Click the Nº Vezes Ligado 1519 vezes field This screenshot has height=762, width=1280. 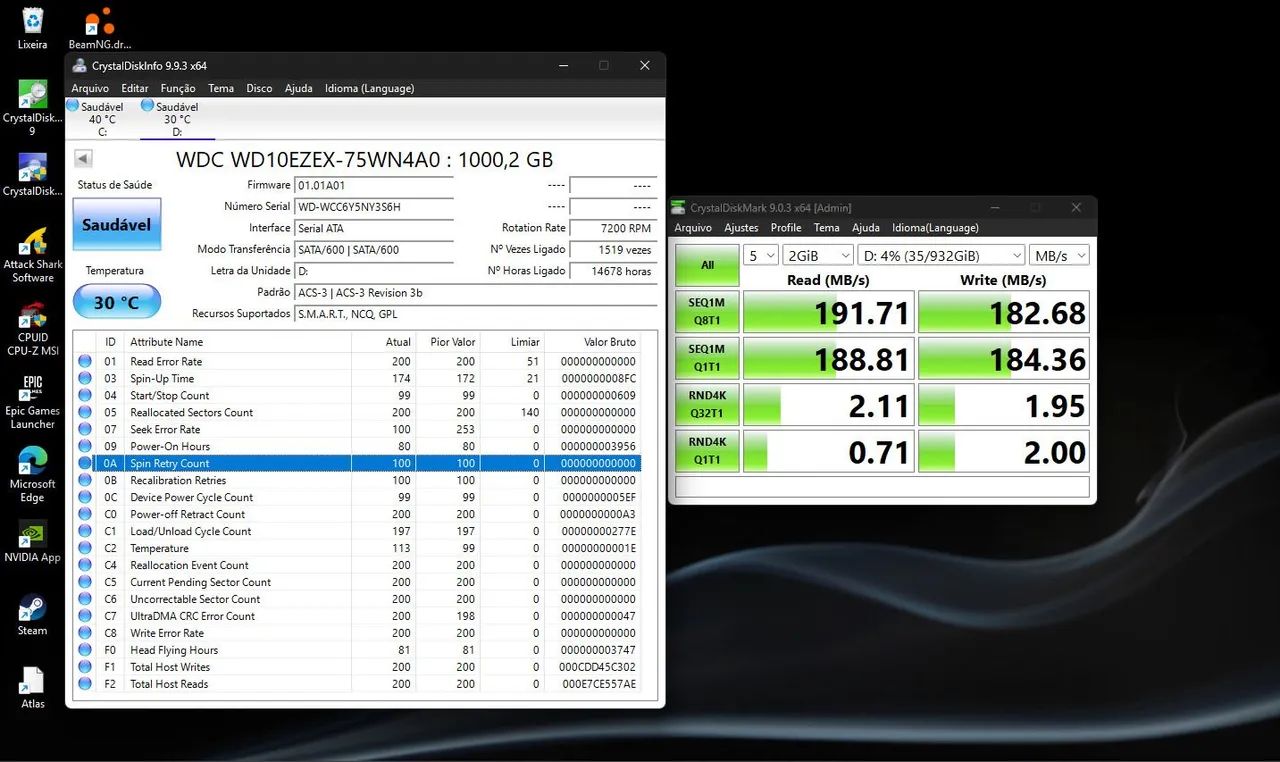click(613, 250)
